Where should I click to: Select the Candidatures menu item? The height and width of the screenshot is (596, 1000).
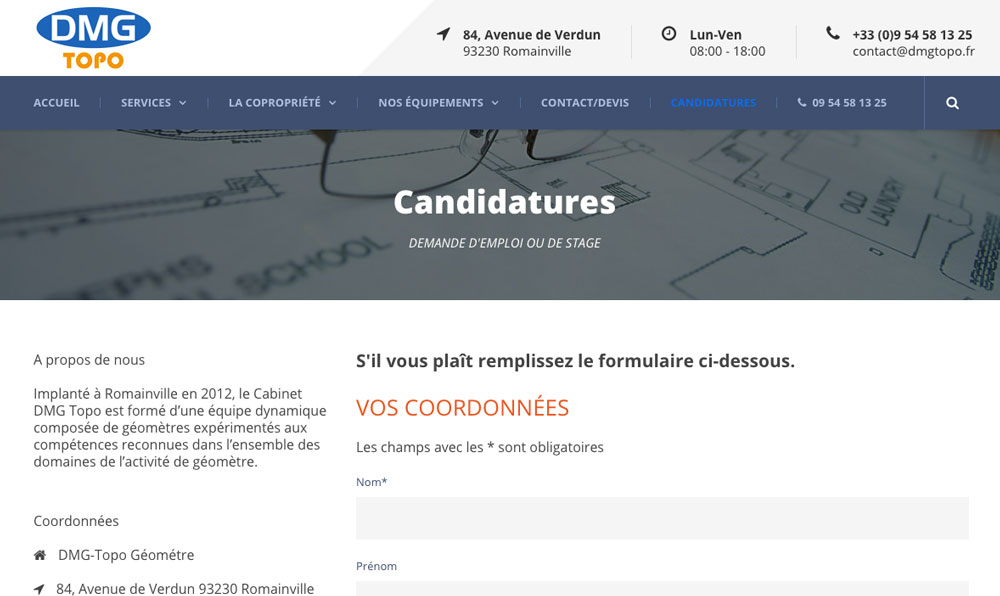click(713, 103)
